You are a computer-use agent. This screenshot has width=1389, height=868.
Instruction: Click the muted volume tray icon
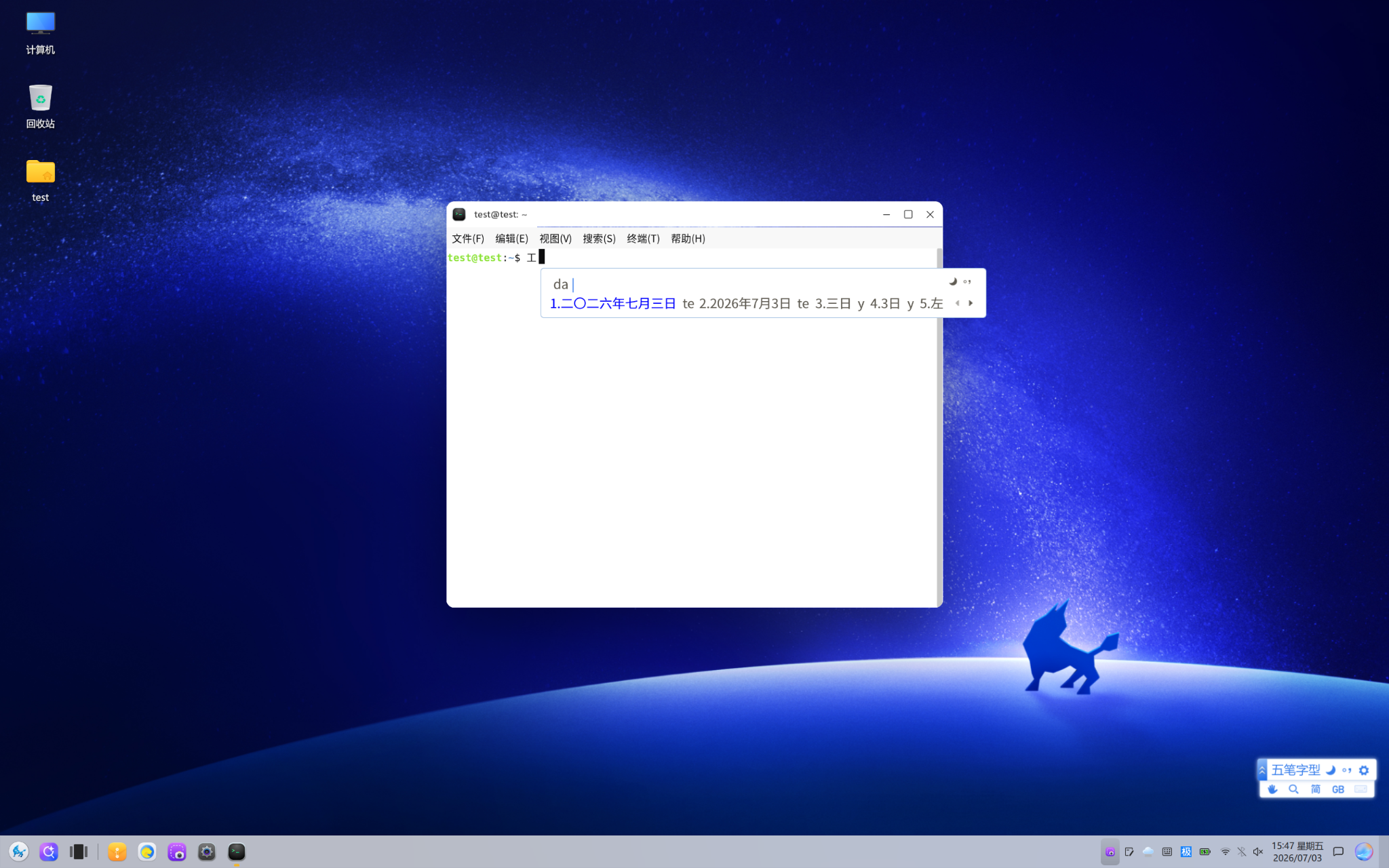(x=1258, y=852)
